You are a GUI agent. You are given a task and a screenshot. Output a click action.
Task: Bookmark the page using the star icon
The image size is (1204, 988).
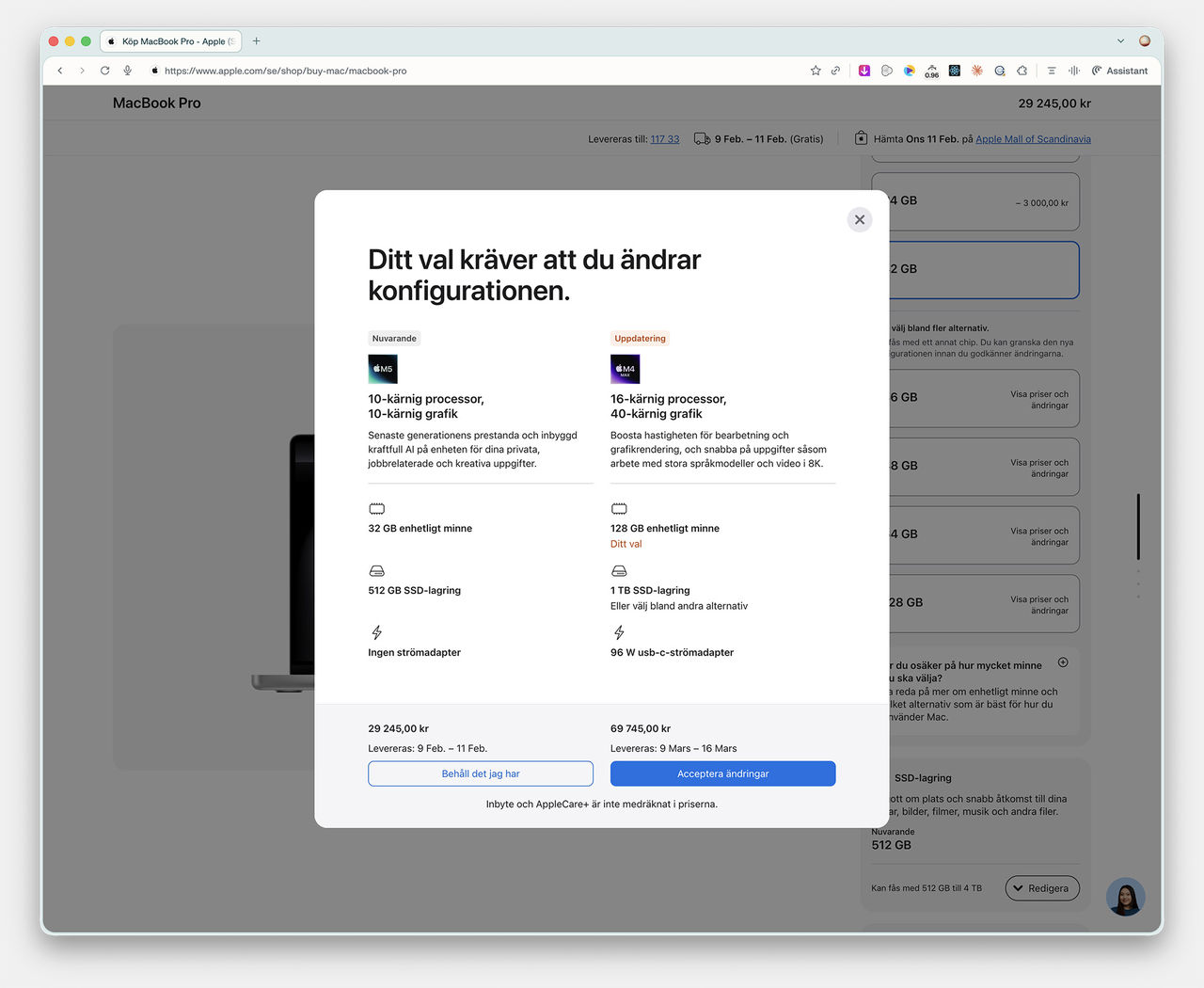(x=815, y=71)
